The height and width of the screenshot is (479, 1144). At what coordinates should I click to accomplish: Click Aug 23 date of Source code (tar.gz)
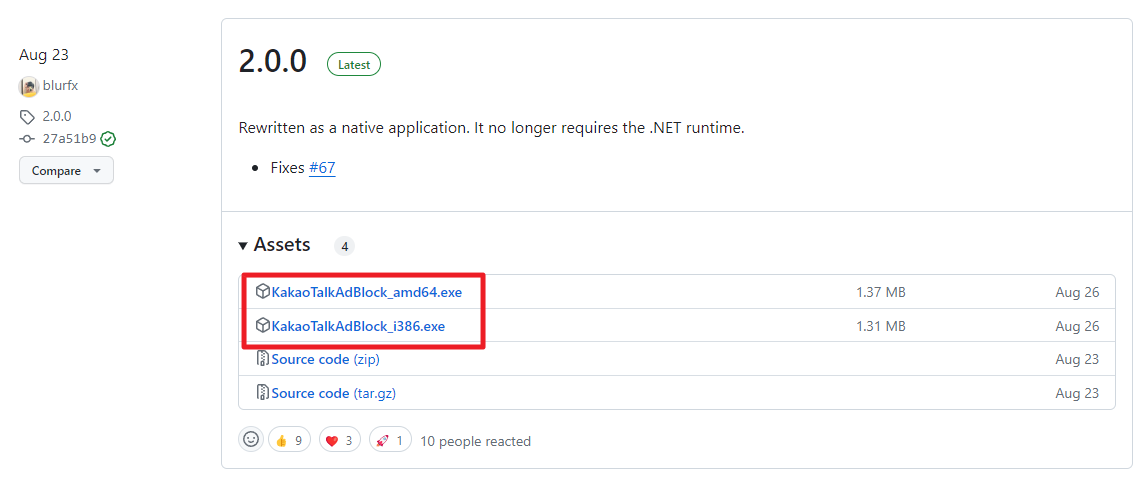[1077, 393]
